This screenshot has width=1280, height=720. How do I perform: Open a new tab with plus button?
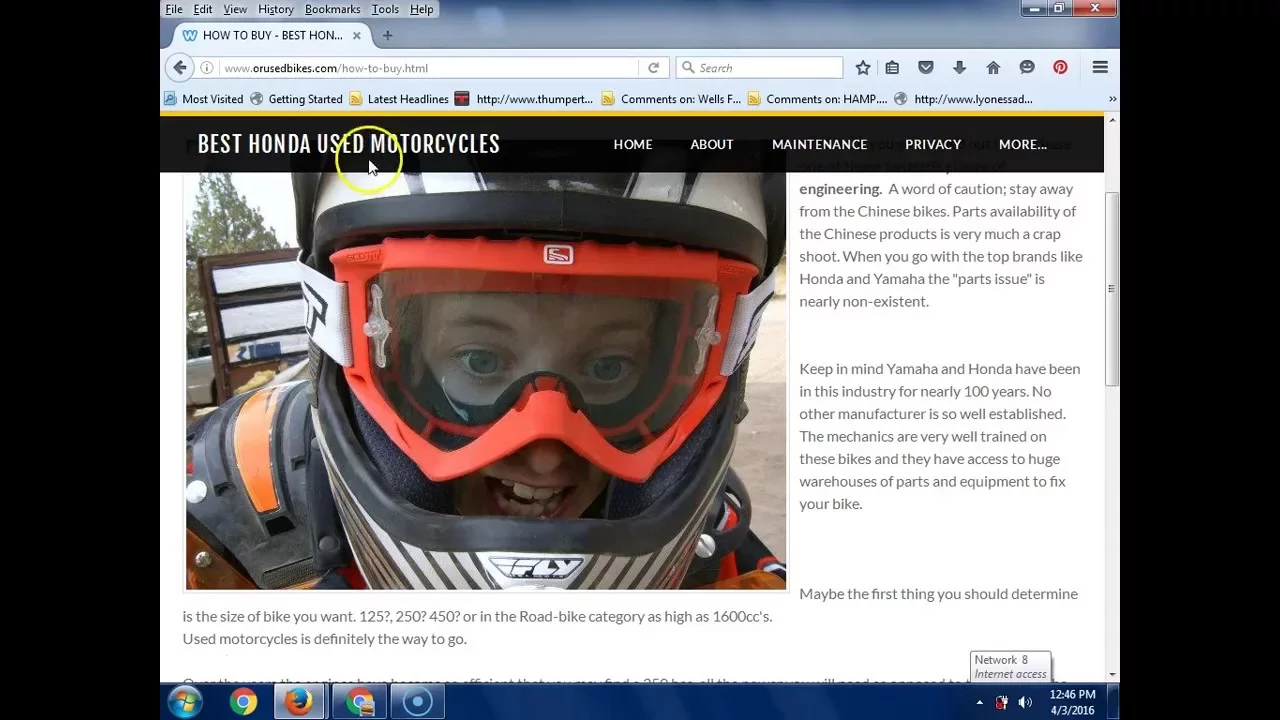(x=387, y=35)
